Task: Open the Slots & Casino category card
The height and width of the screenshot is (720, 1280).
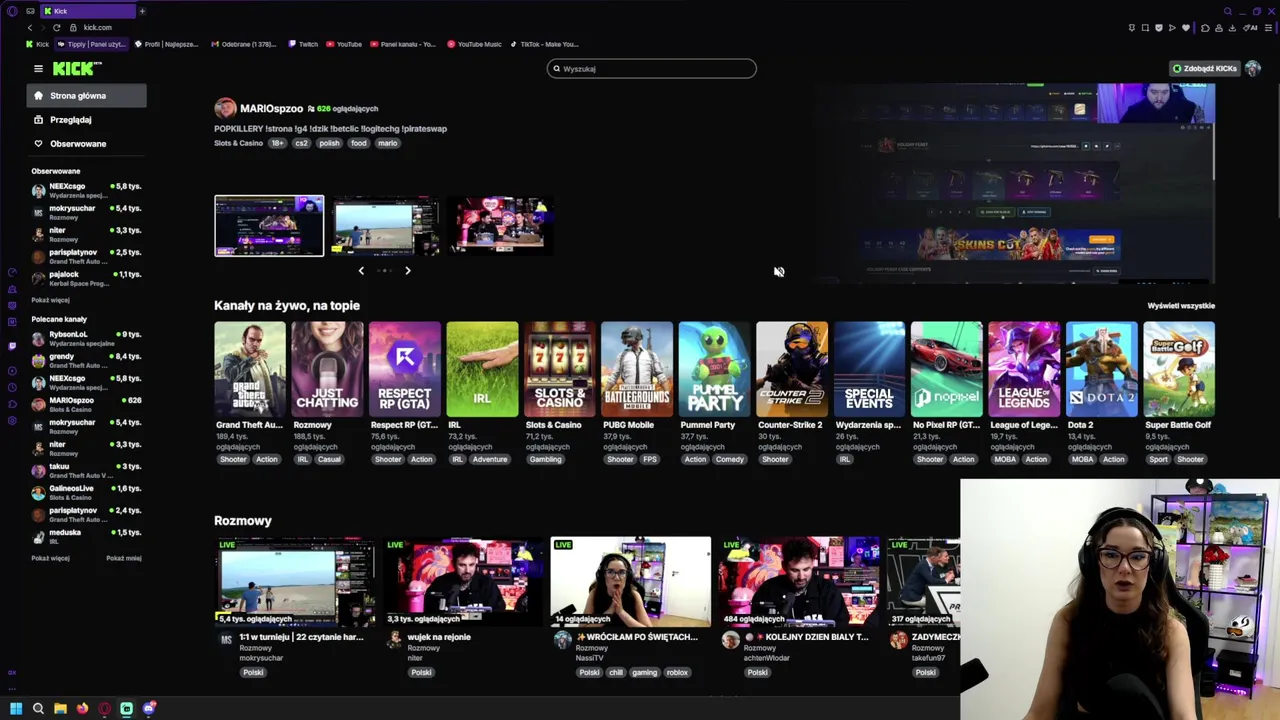Action: point(560,368)
